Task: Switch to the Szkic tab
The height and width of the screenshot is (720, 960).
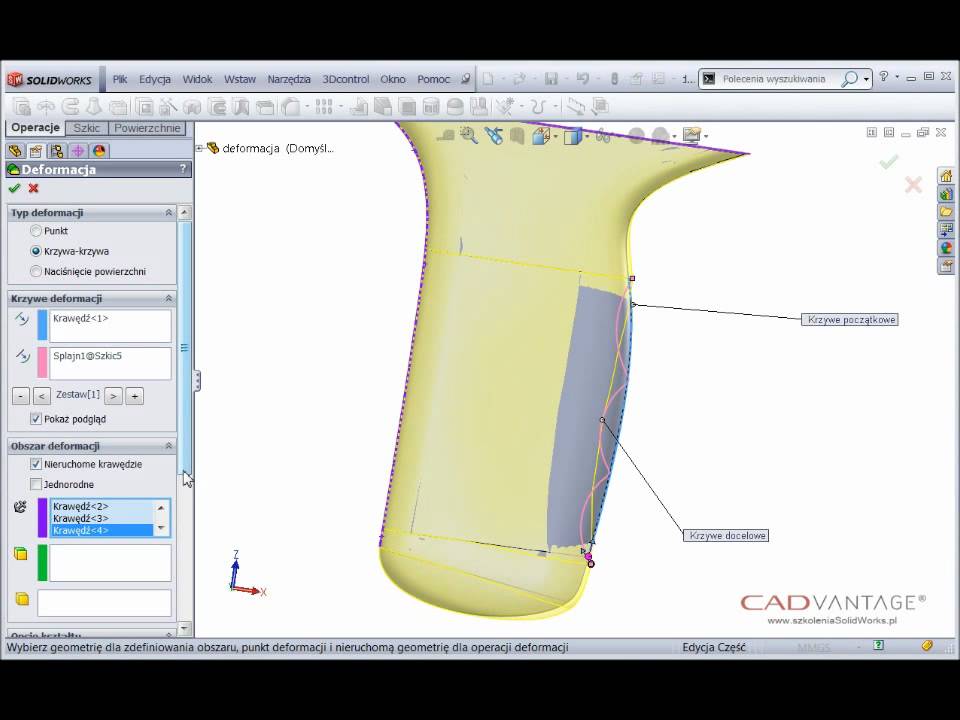Action: click(86, 128)
